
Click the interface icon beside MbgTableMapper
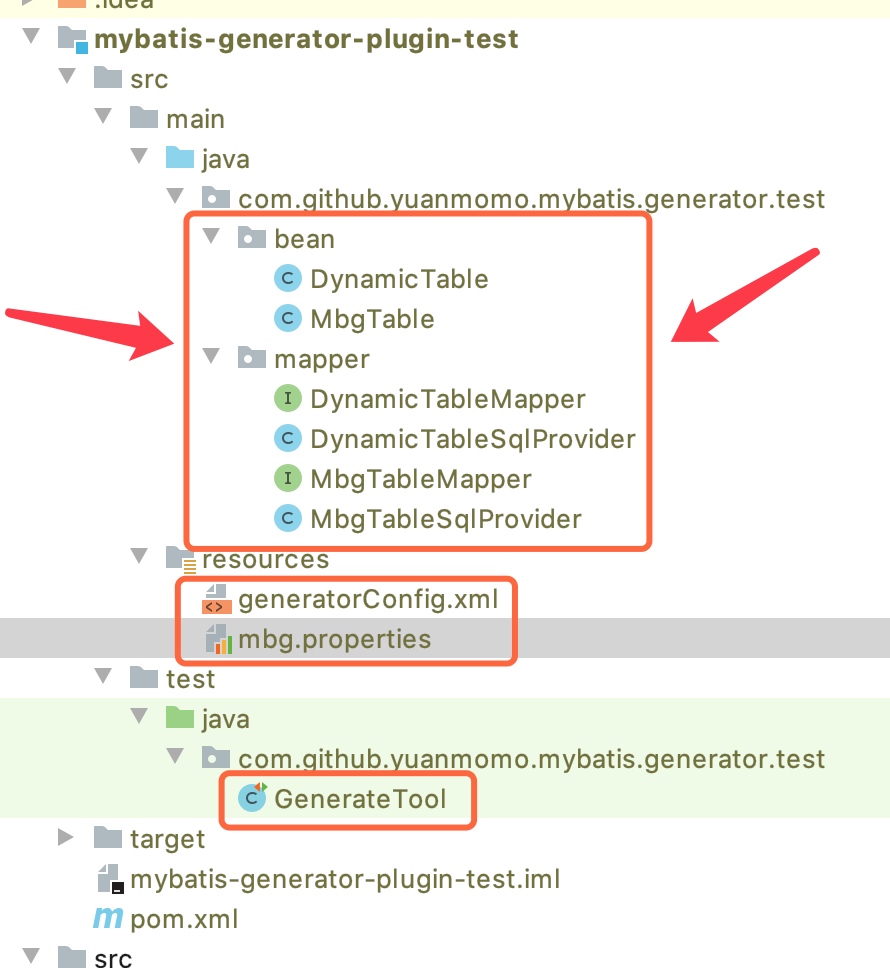click(x=287, y=478)
